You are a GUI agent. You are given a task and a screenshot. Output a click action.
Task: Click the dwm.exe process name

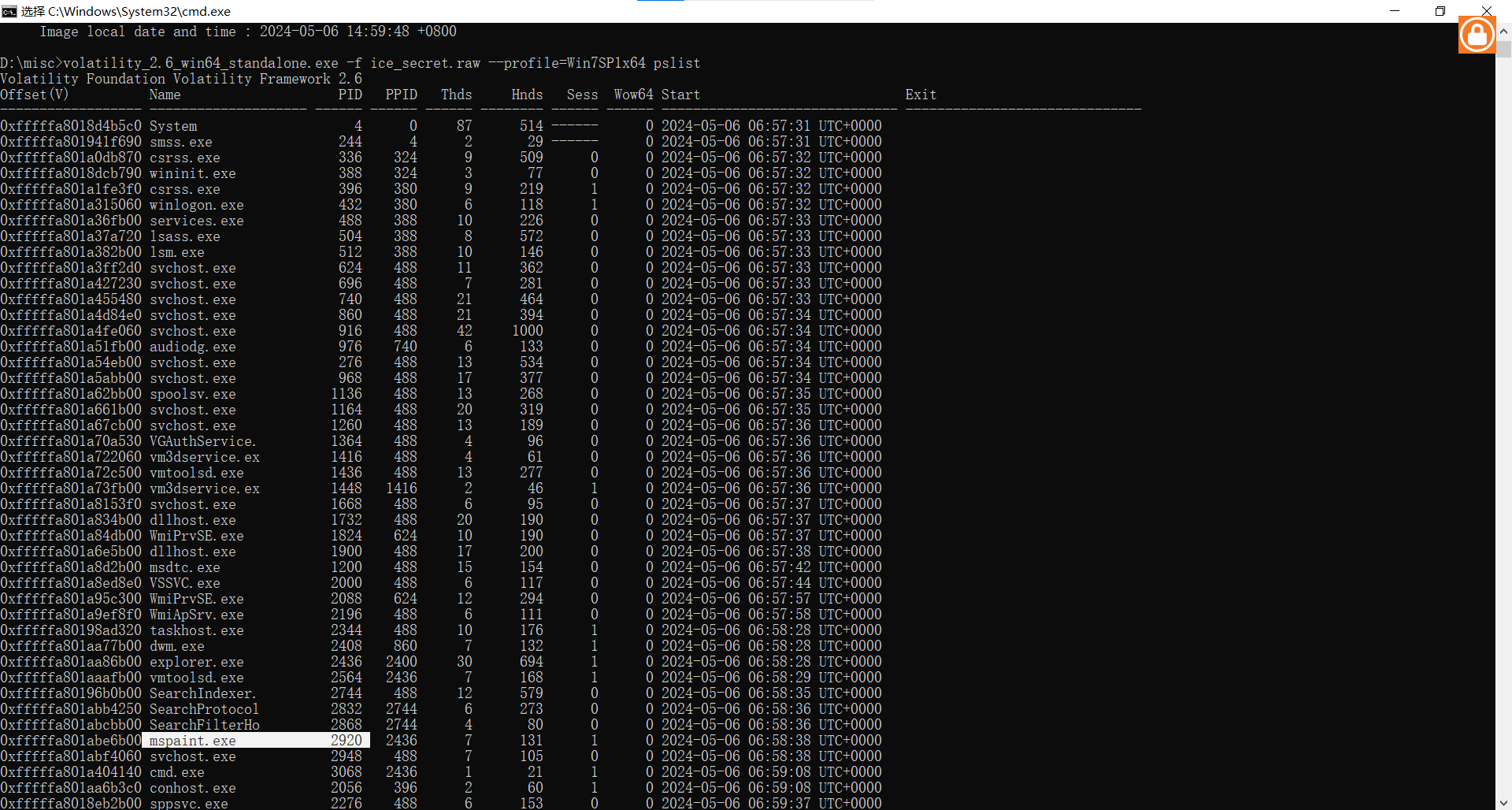pos(177,646)
